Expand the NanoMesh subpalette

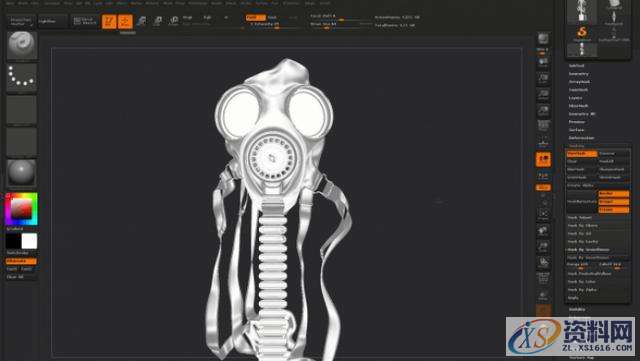tap(578, 90)
